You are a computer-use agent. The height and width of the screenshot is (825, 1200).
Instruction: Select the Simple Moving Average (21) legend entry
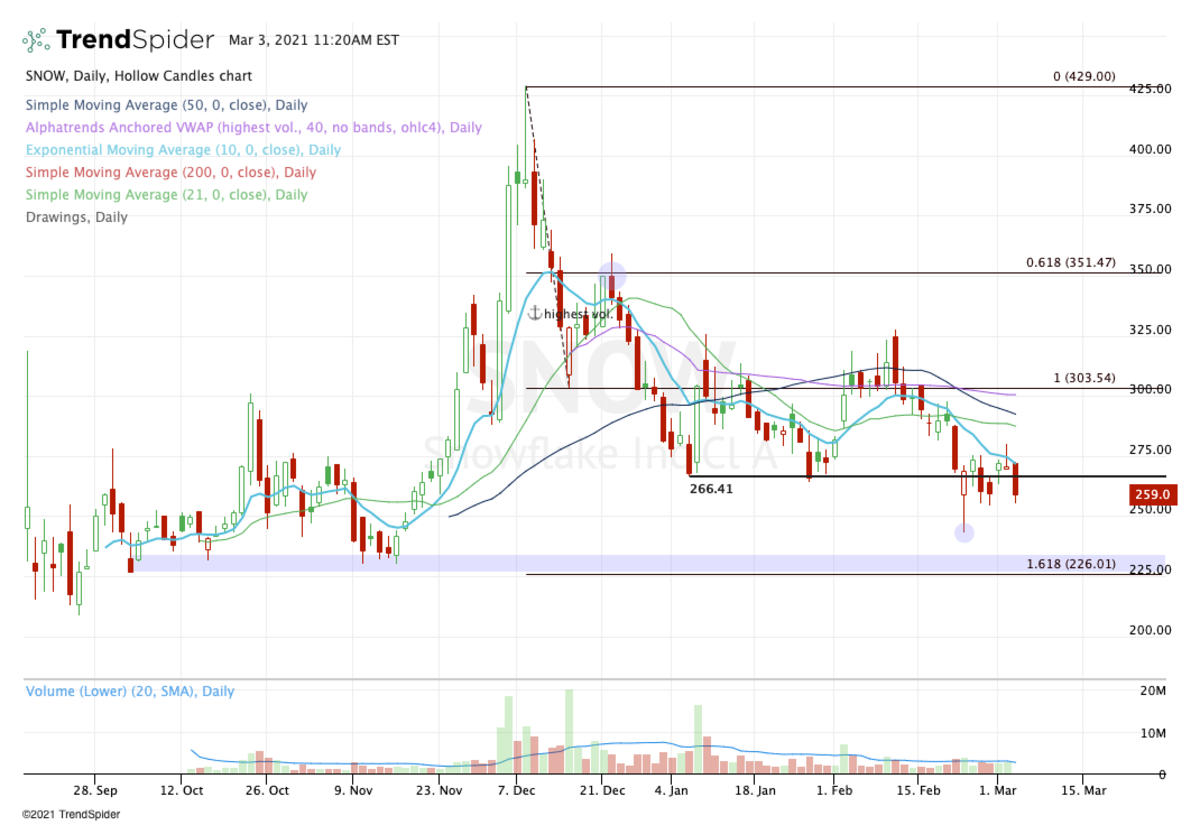coord(167,194)
